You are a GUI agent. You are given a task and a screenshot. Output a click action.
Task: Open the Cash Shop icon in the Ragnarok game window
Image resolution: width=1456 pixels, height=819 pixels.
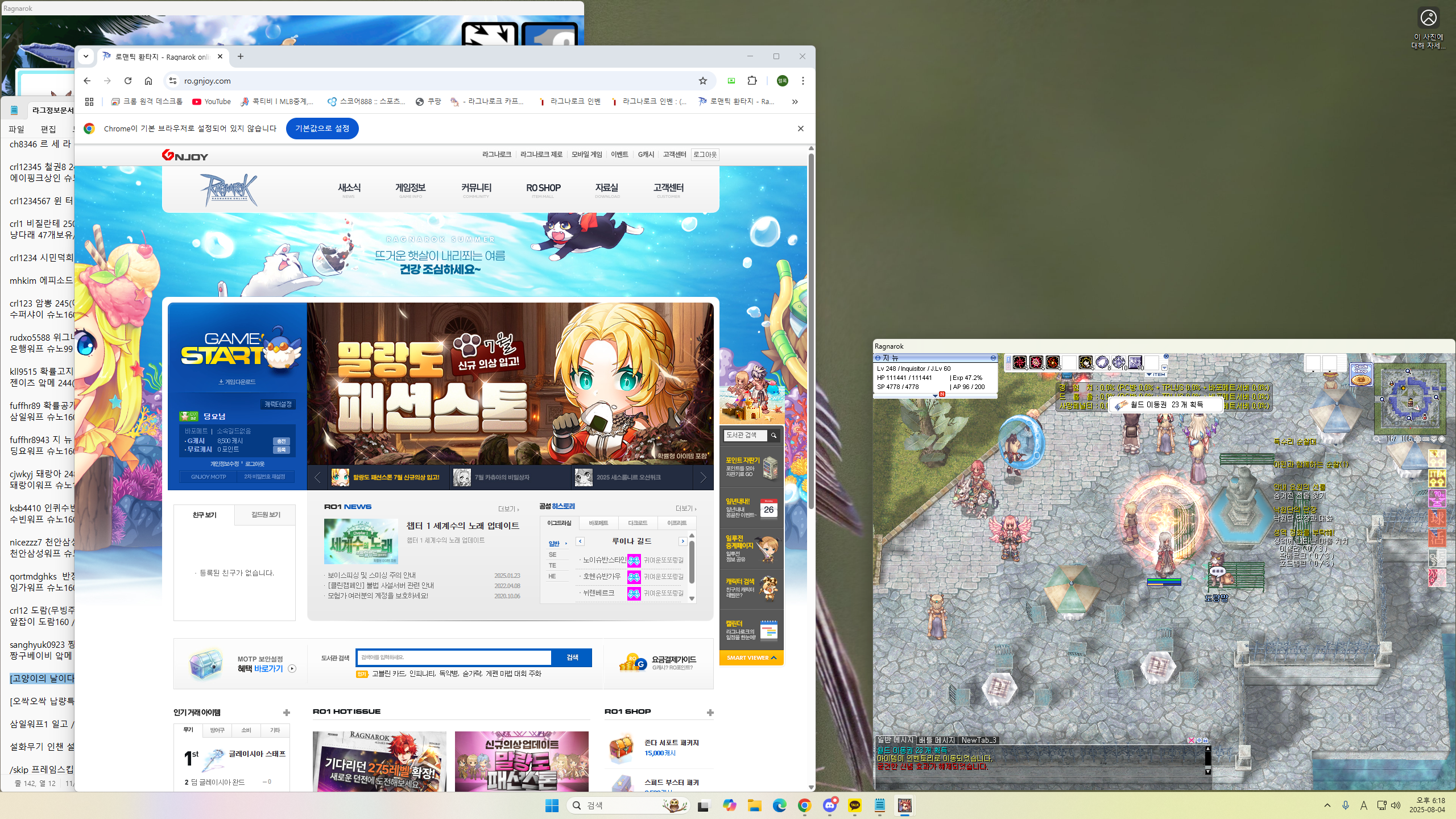coord(1361,375)
